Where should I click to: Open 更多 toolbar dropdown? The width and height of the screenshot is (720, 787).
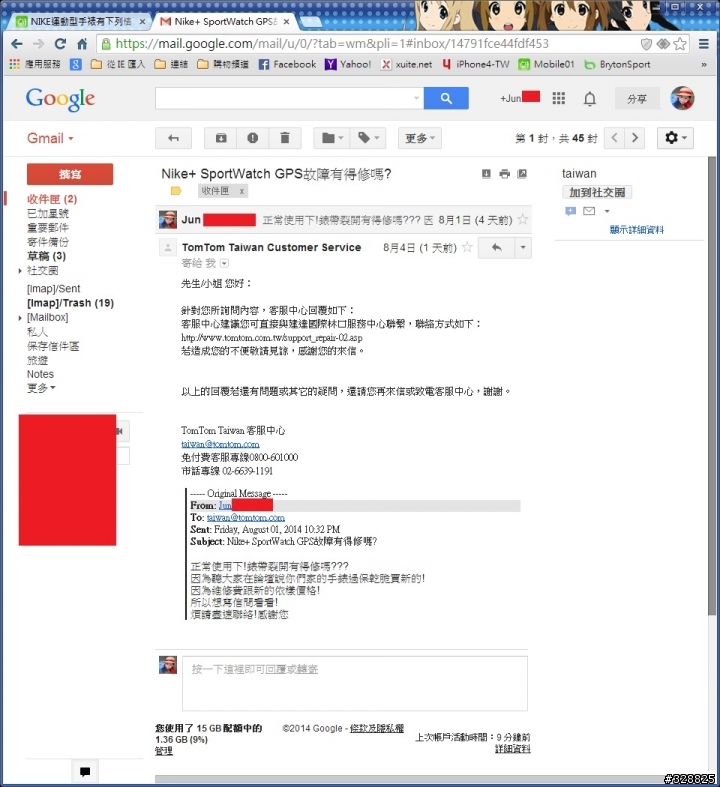pyautogui.click(x=420, y=138)
